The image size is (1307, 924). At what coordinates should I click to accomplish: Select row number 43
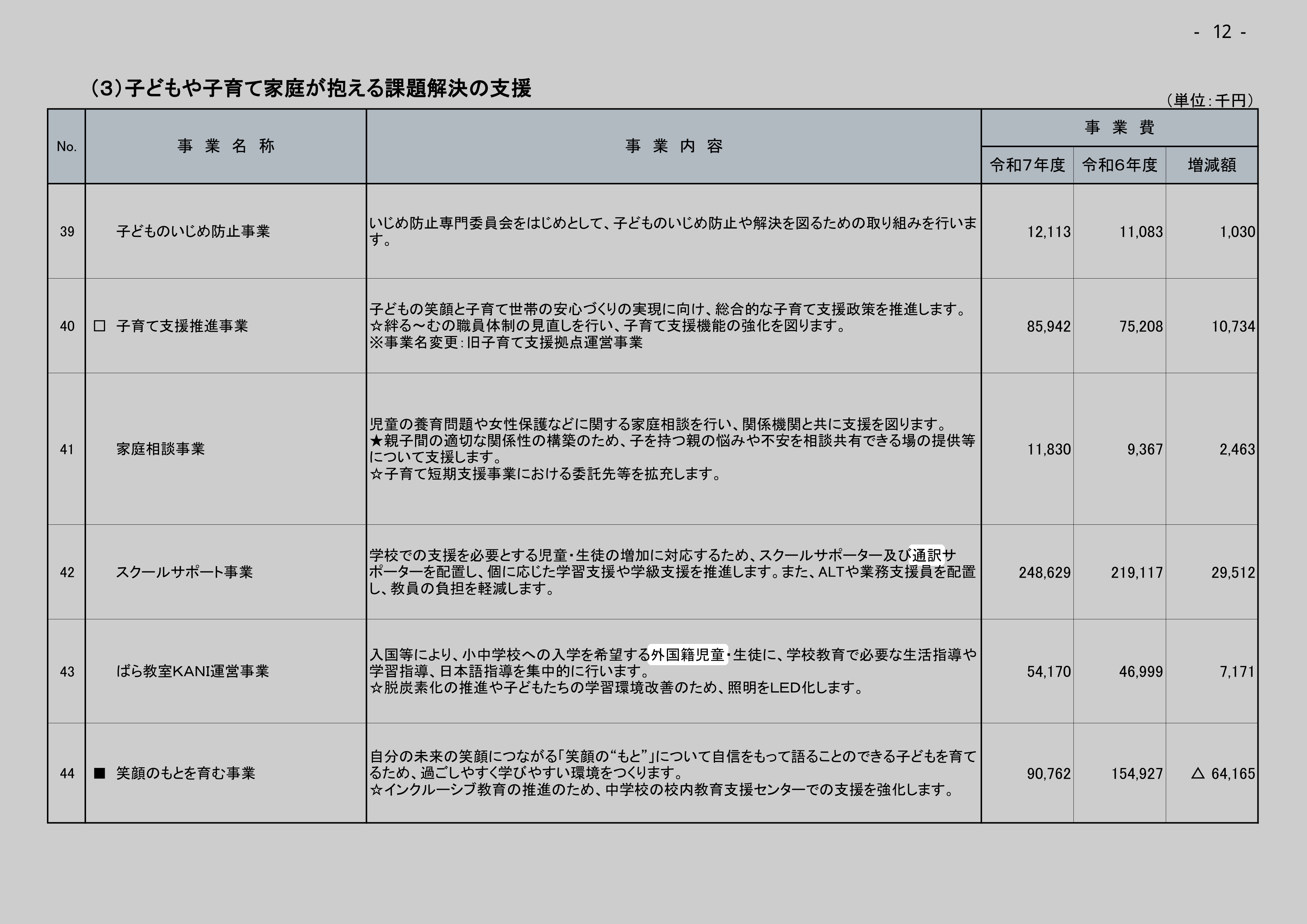click(x=67, y=672)
